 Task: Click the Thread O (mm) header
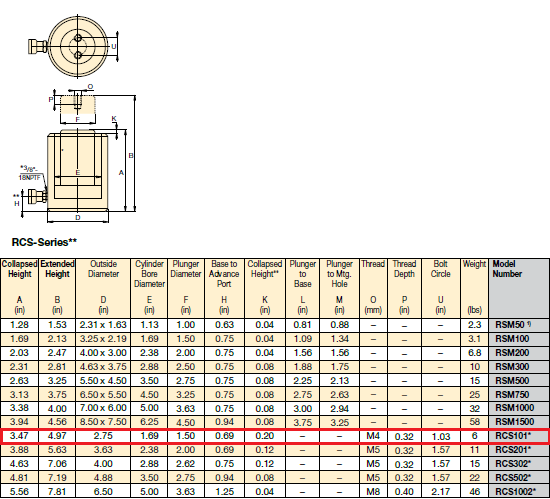pos(373,288)
